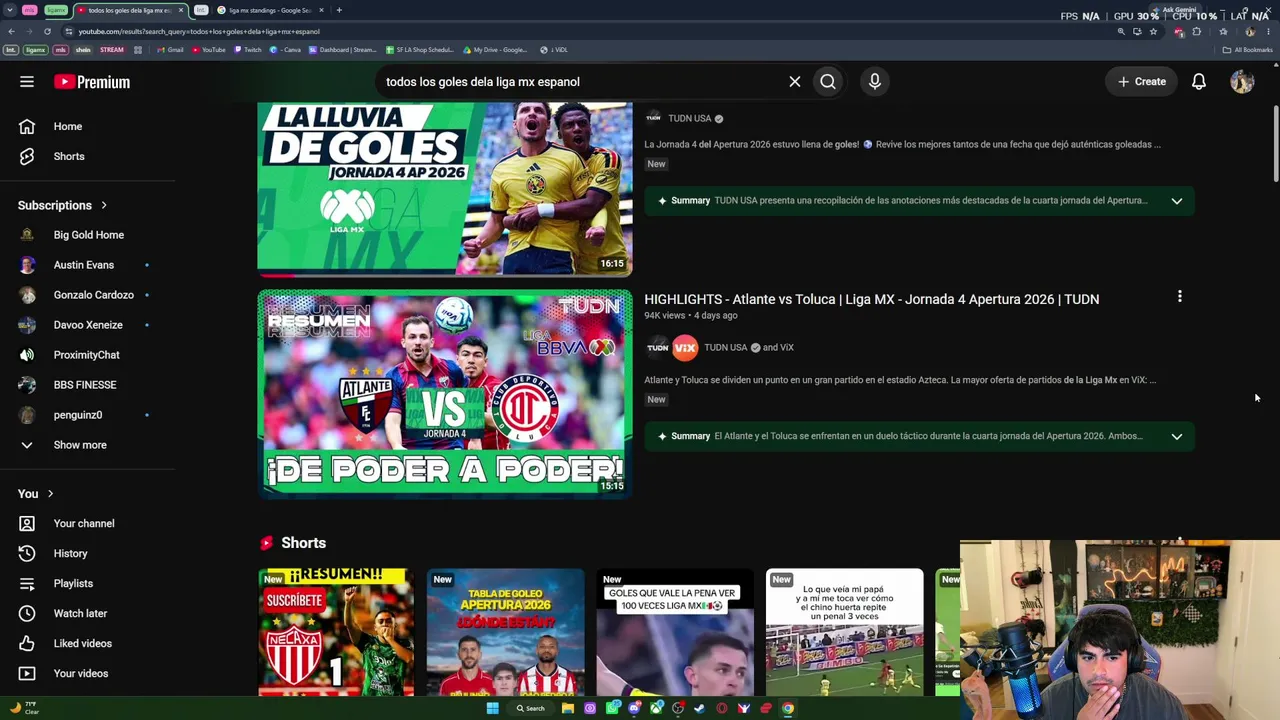
Task: Open YouTube notifications bell
Action: pos(1199,82)
